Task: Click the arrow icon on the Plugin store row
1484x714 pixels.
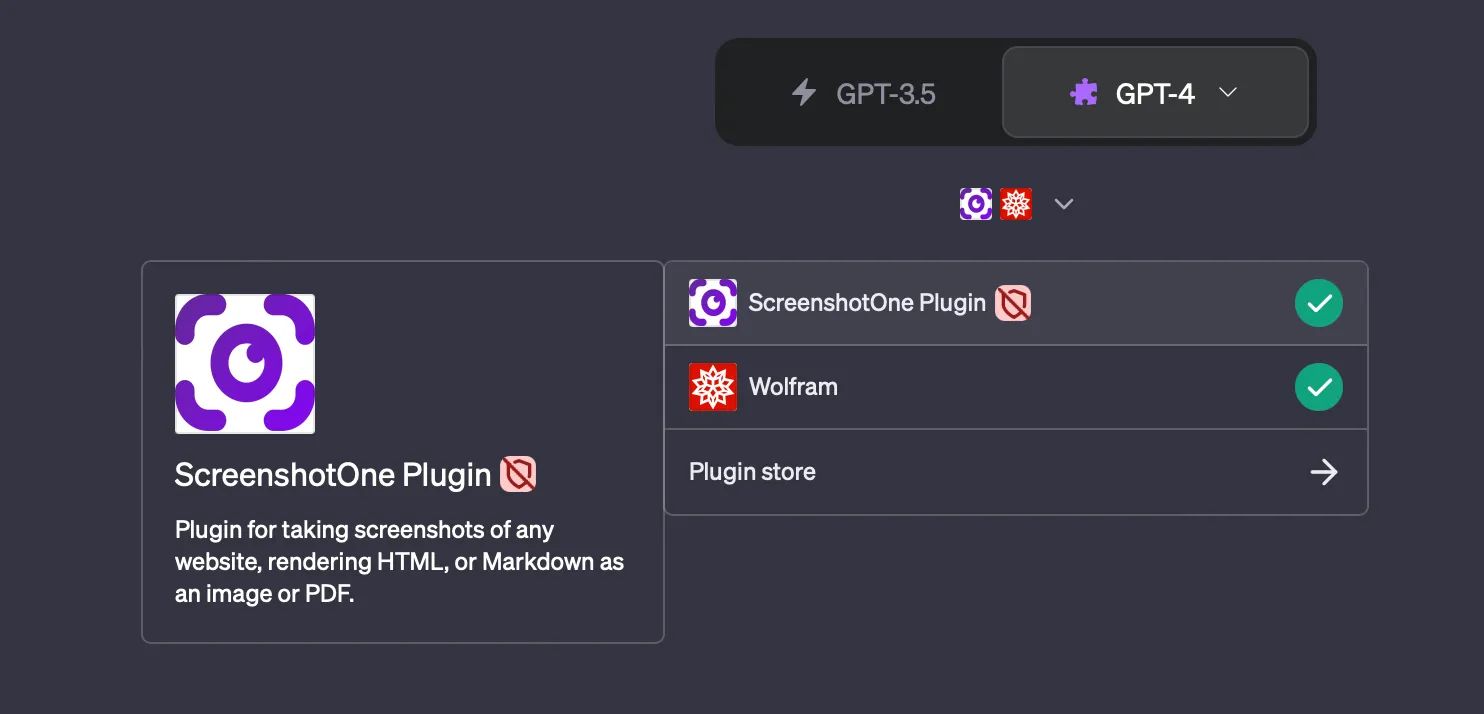Action: 1324,472
